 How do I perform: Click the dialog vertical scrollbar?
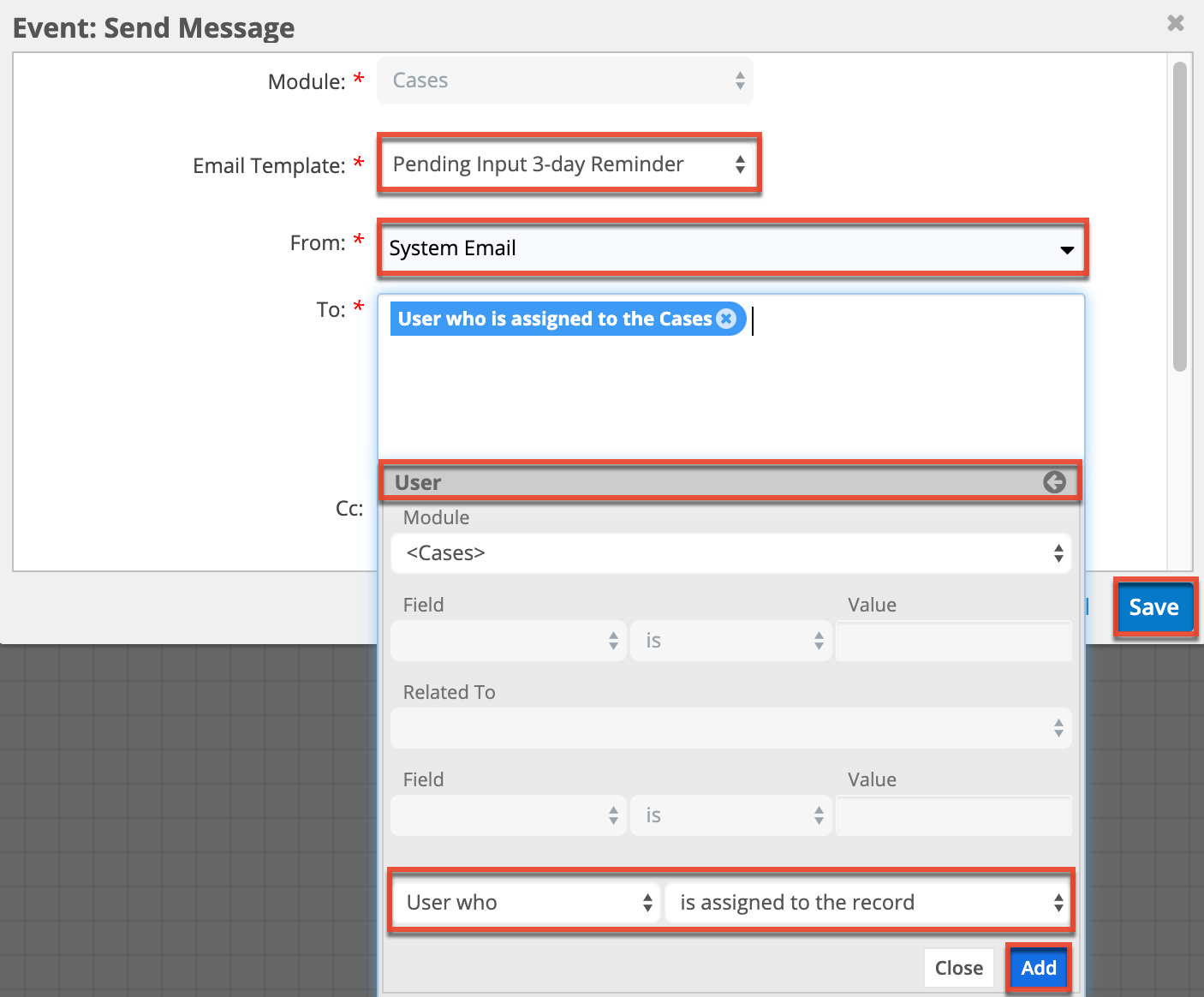click(x=1180, y=216)
